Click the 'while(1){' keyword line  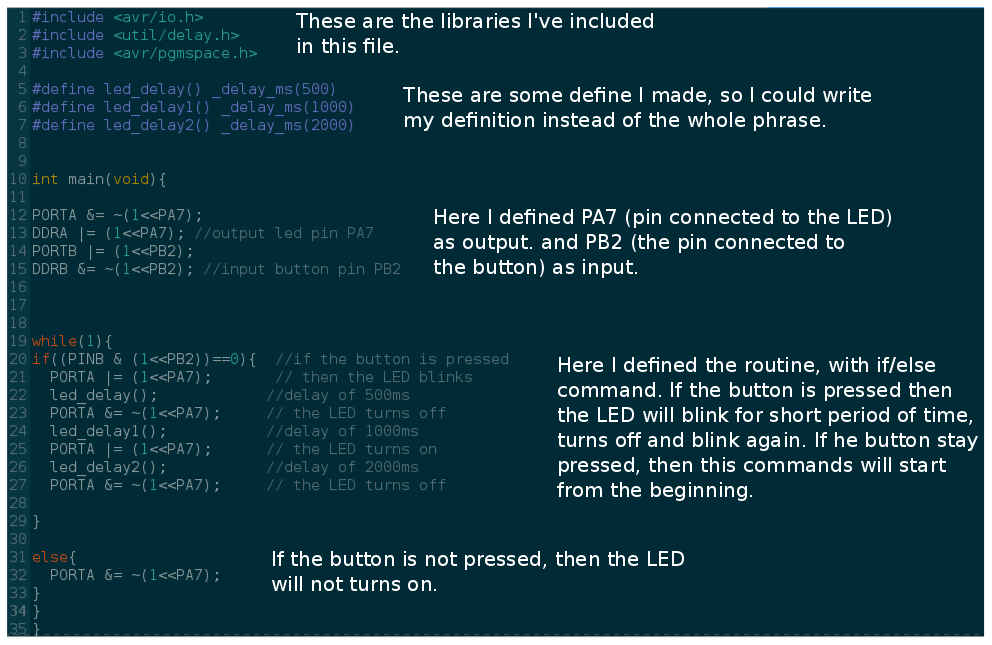[72, 341]
